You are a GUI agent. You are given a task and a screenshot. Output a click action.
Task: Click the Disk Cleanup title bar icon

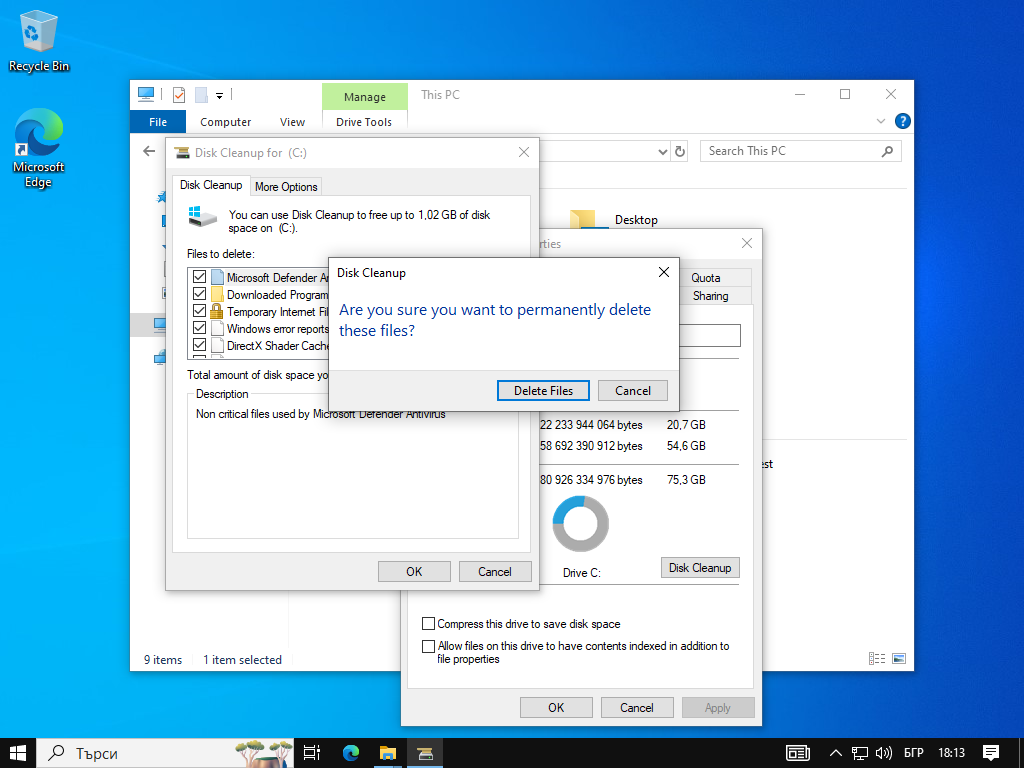tap(182, 153)
